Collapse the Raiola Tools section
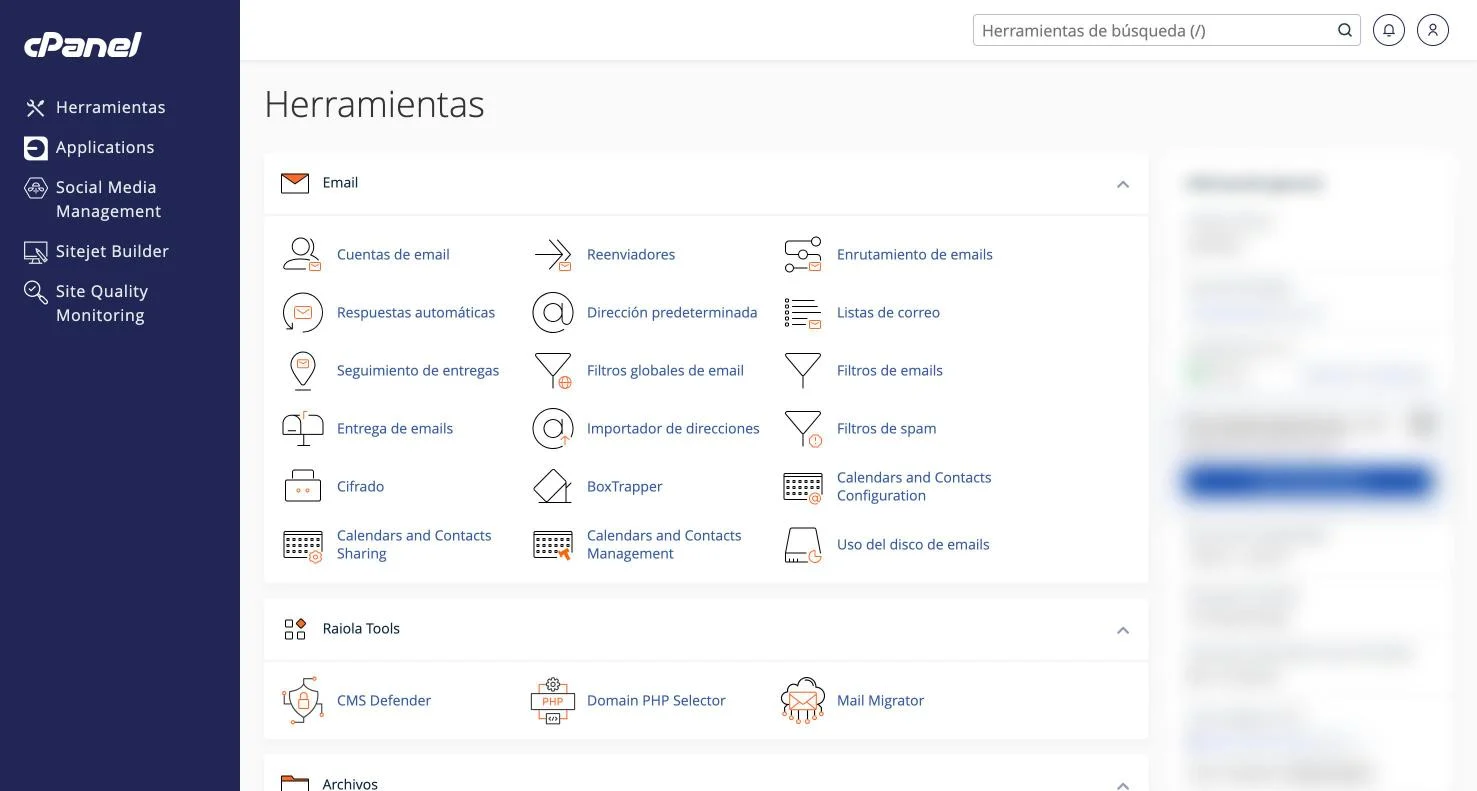 1123,630
